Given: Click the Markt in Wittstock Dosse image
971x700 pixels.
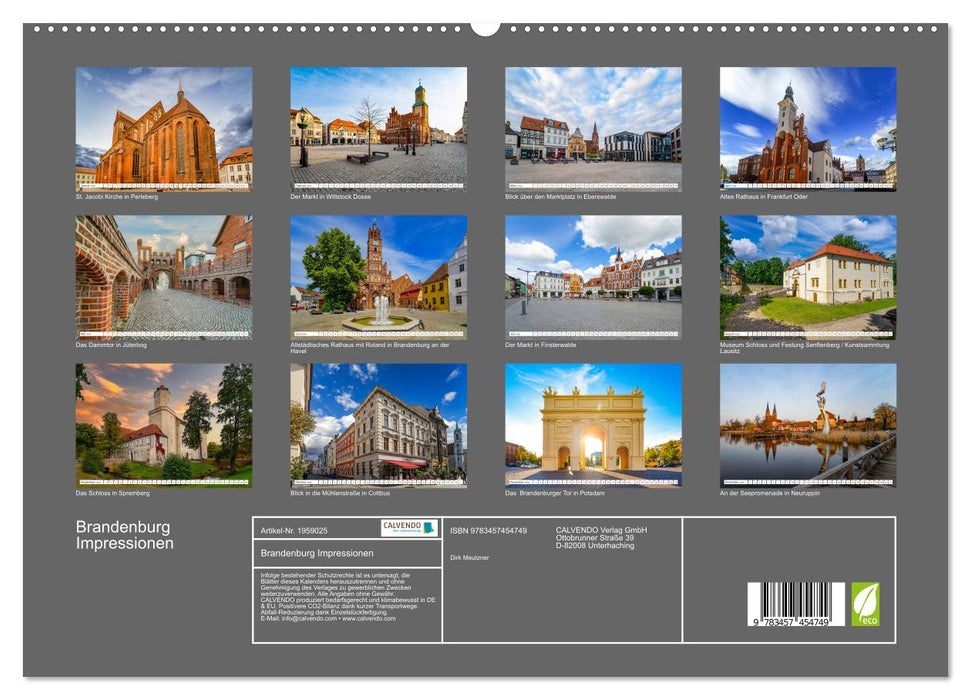Looking at the screenshot, I should [x=380, y=125].
